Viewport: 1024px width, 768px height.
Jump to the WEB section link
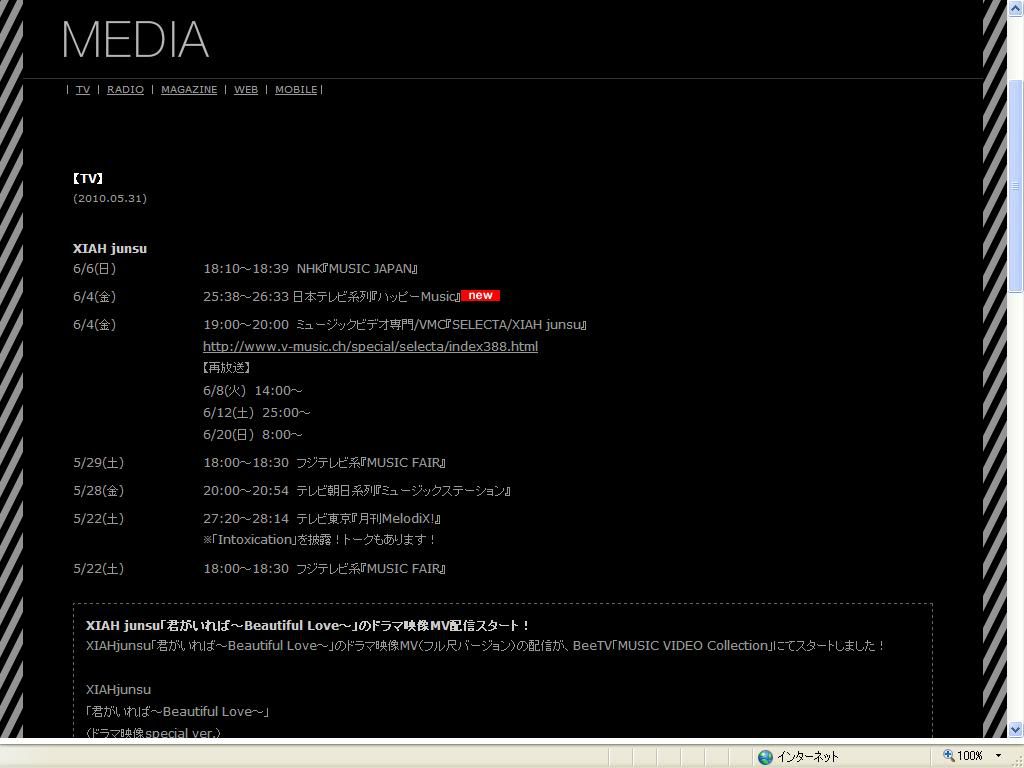click(246, 89)
